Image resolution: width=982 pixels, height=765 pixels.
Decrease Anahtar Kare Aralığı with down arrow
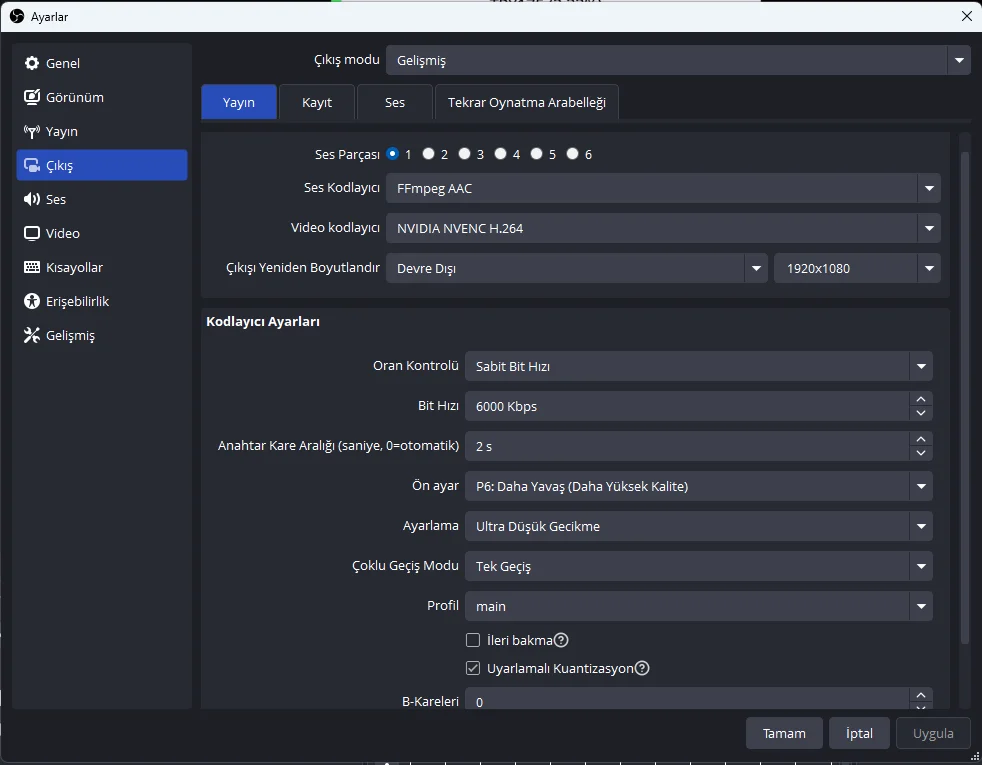pos(921,453)
